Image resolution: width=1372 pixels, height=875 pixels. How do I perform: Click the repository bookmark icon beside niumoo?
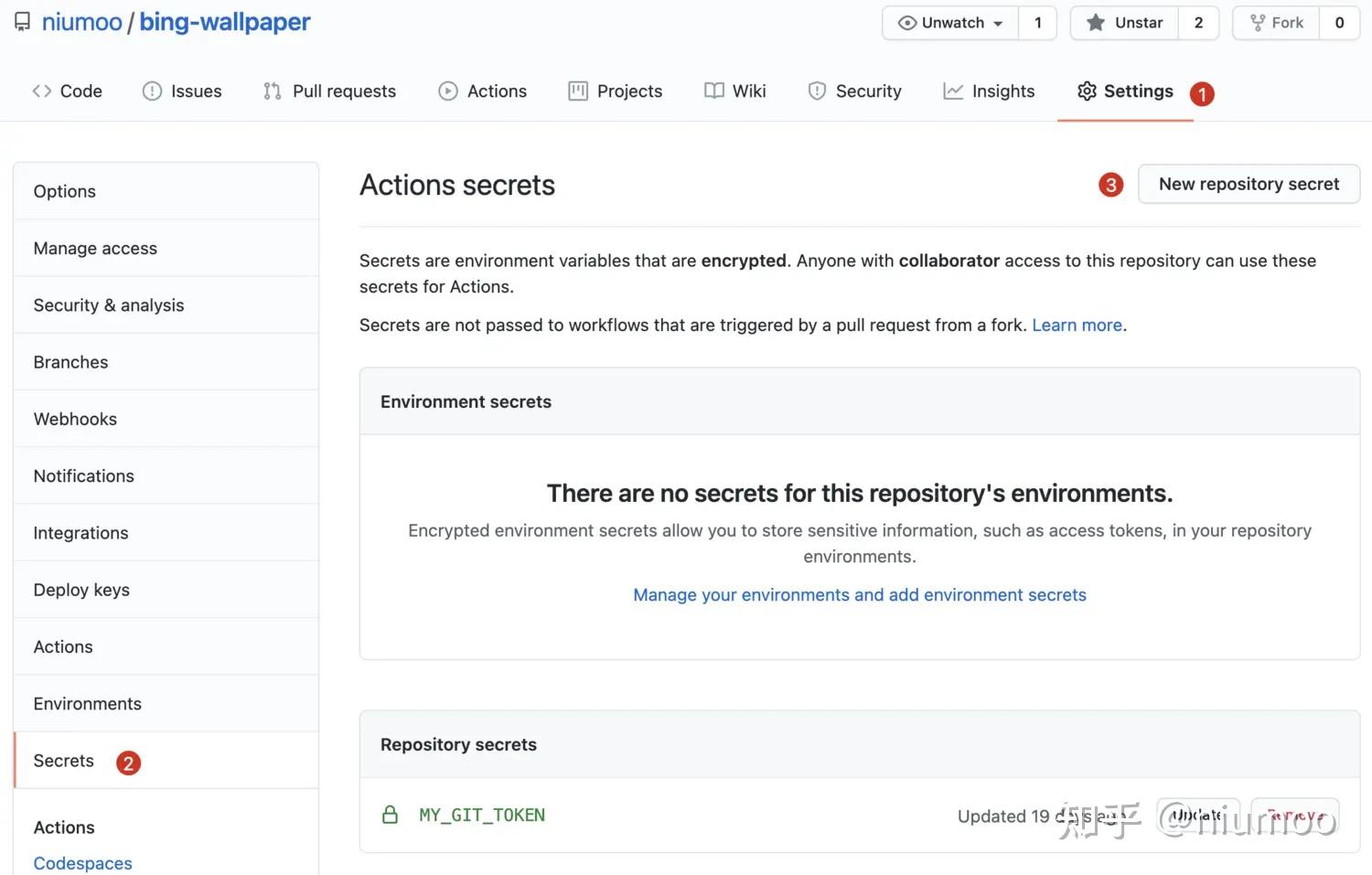[x=22, y=21]
